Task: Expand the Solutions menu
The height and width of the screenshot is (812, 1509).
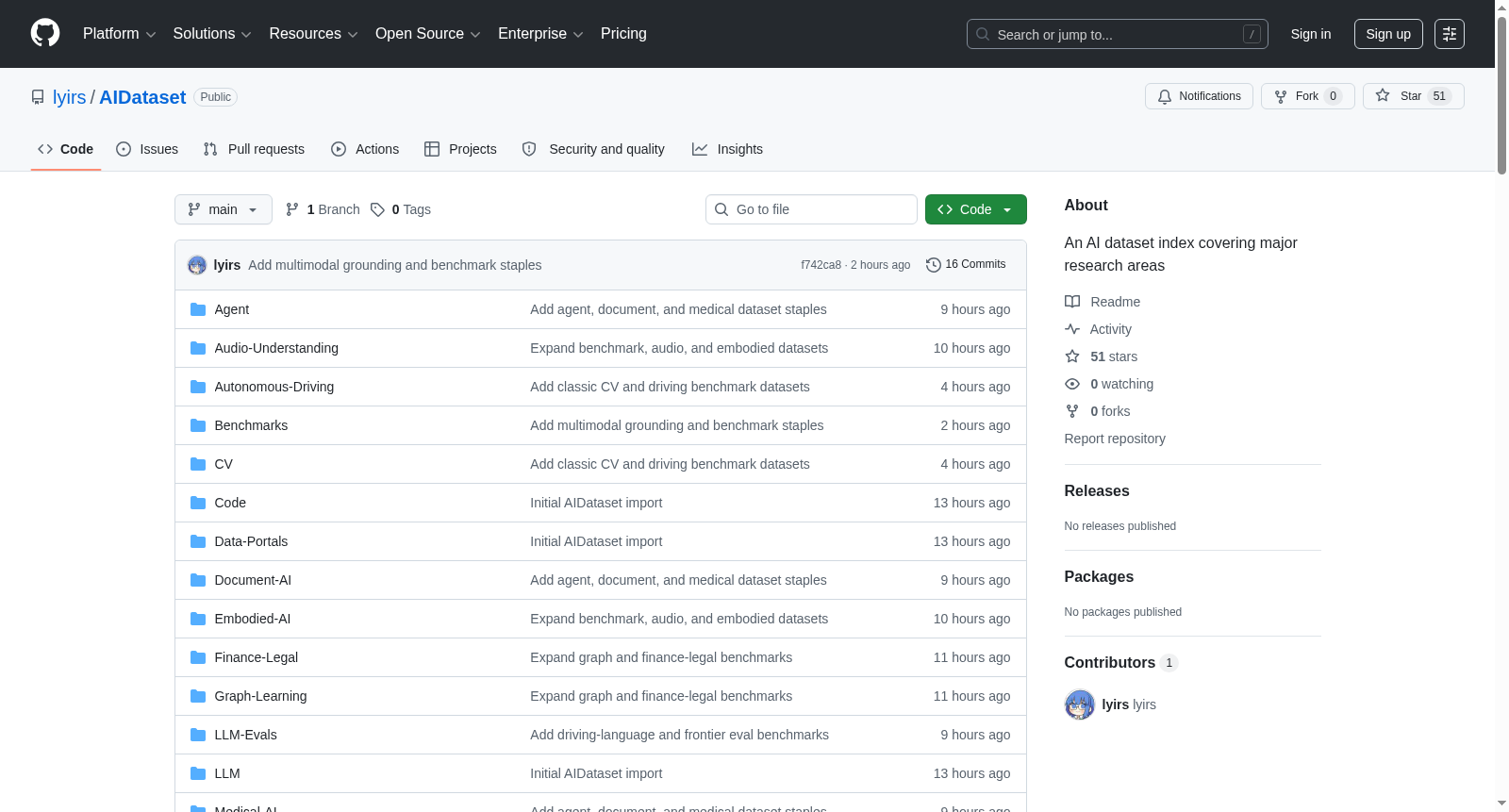Action: [x=212, y=34]
